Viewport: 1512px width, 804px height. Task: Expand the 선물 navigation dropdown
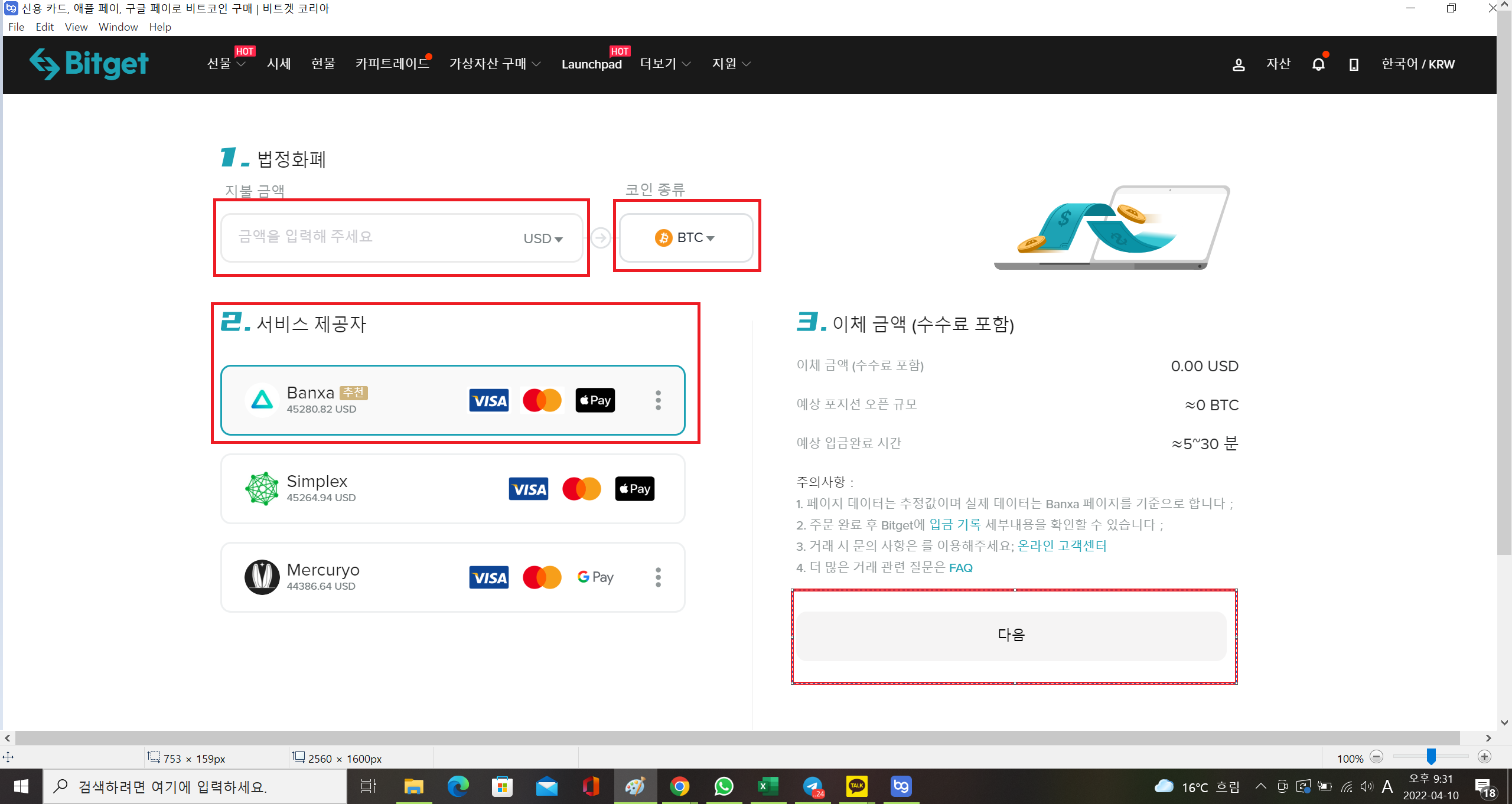(226, 64)
